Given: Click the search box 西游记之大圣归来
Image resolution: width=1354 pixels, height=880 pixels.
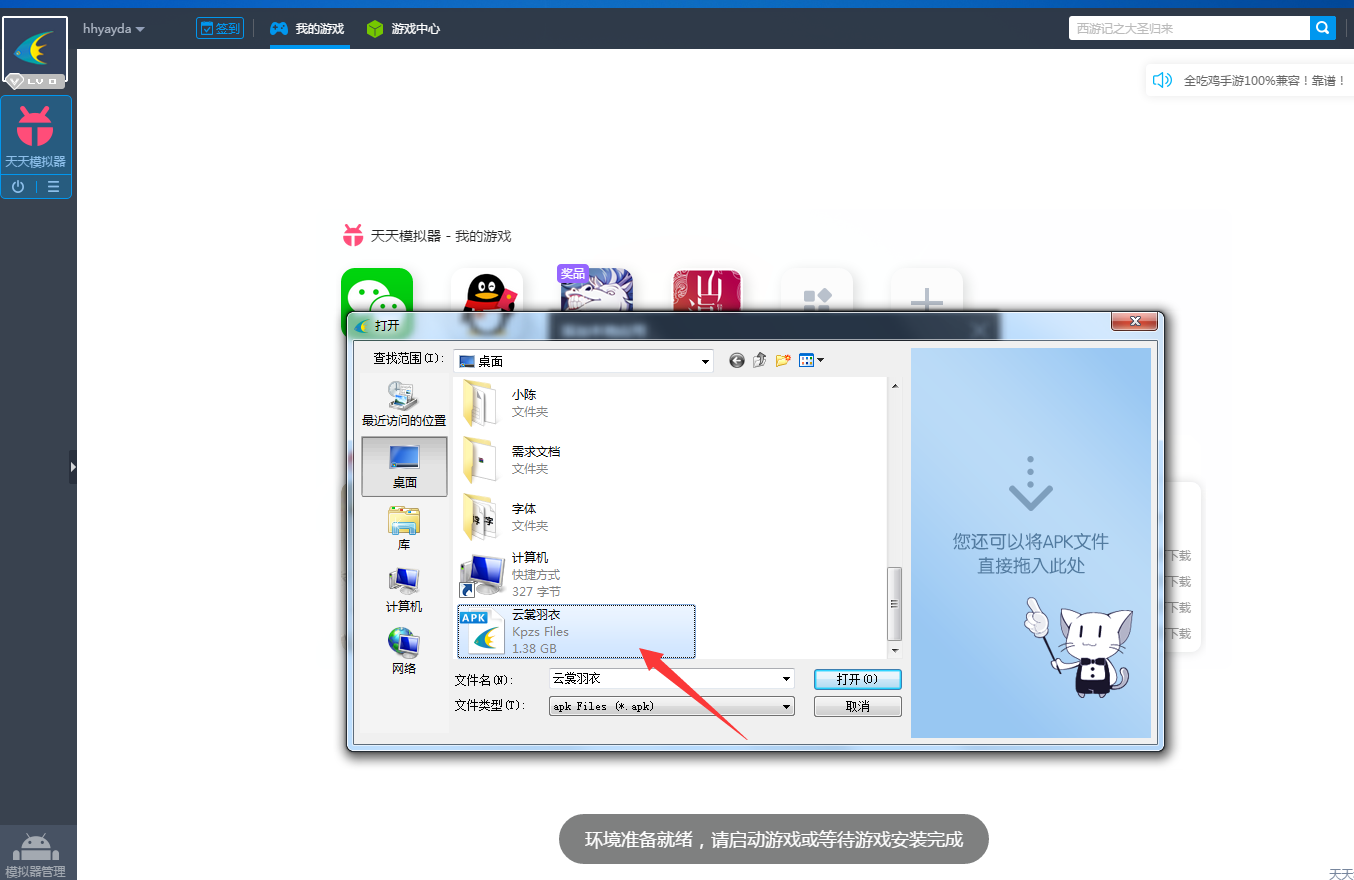Looking at the screenshot, I should (1189, 28).
